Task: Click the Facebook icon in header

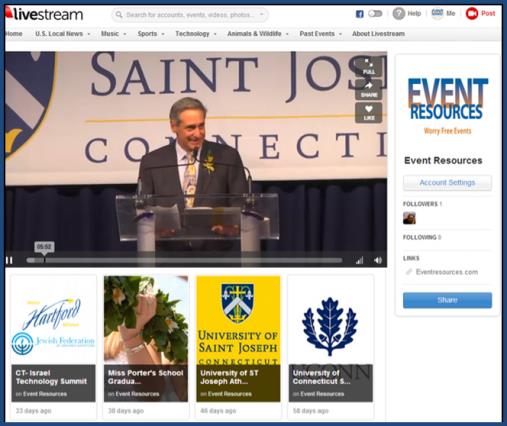Action: 359,14
